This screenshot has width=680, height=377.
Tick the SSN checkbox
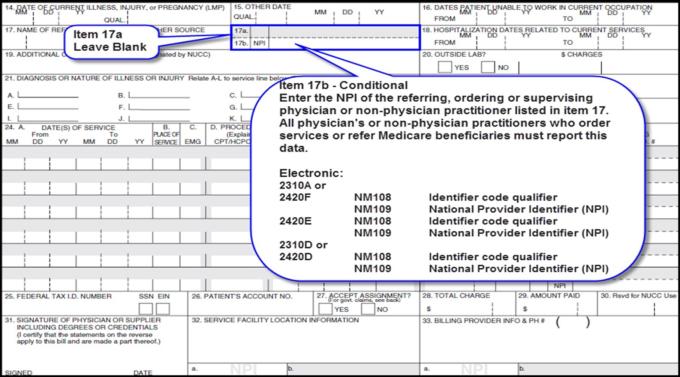pos(146,309)
